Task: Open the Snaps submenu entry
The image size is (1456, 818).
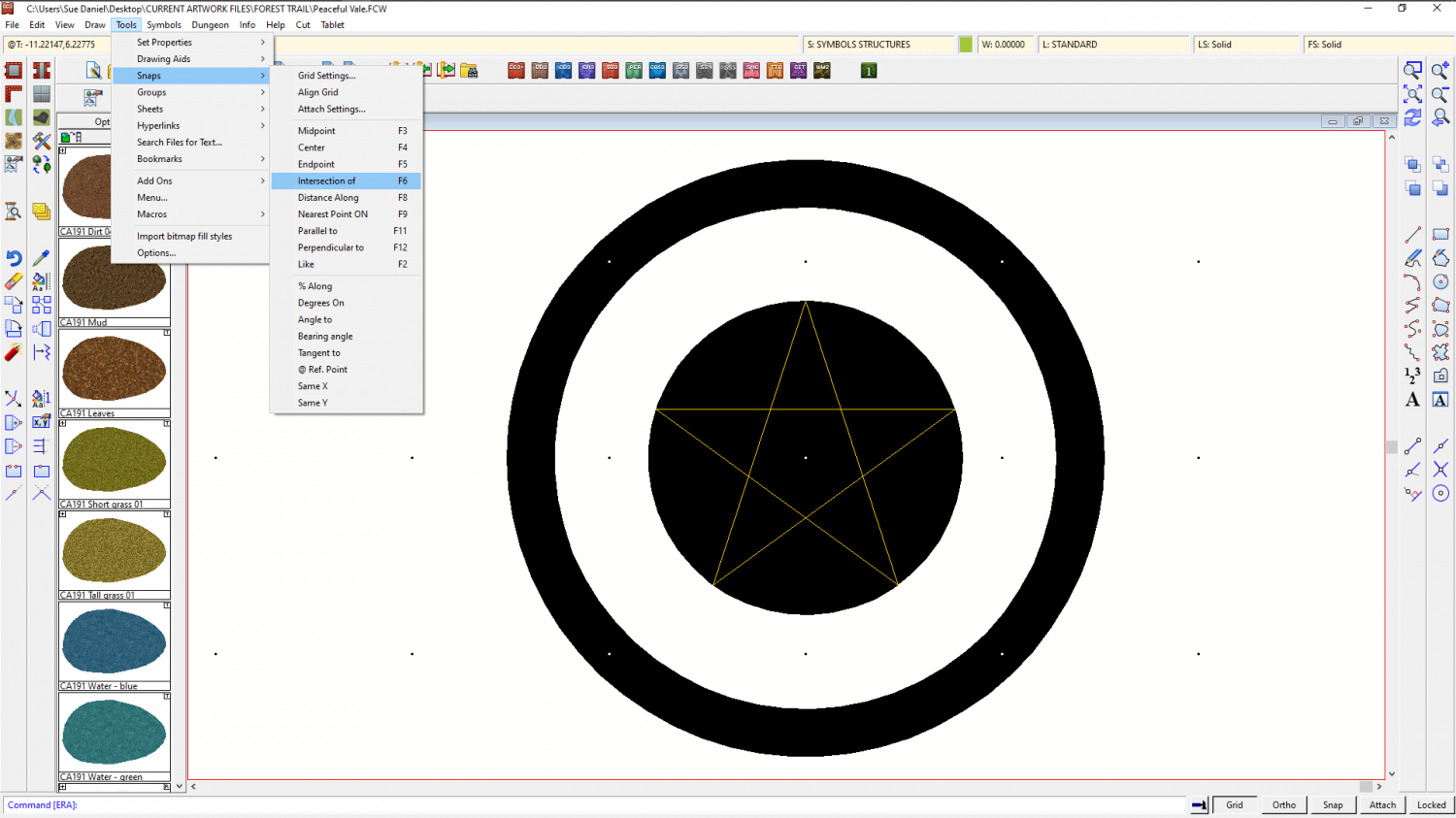Action: [x=190, y=76]
